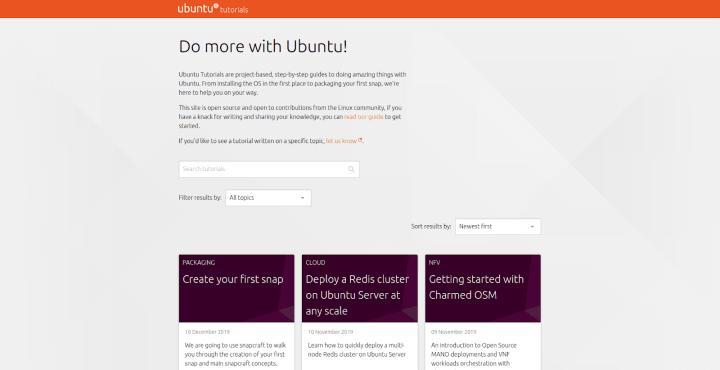Open the 'Create your first snap' tutorial
The width and height of the screenshot is (720, 370).
233,279
